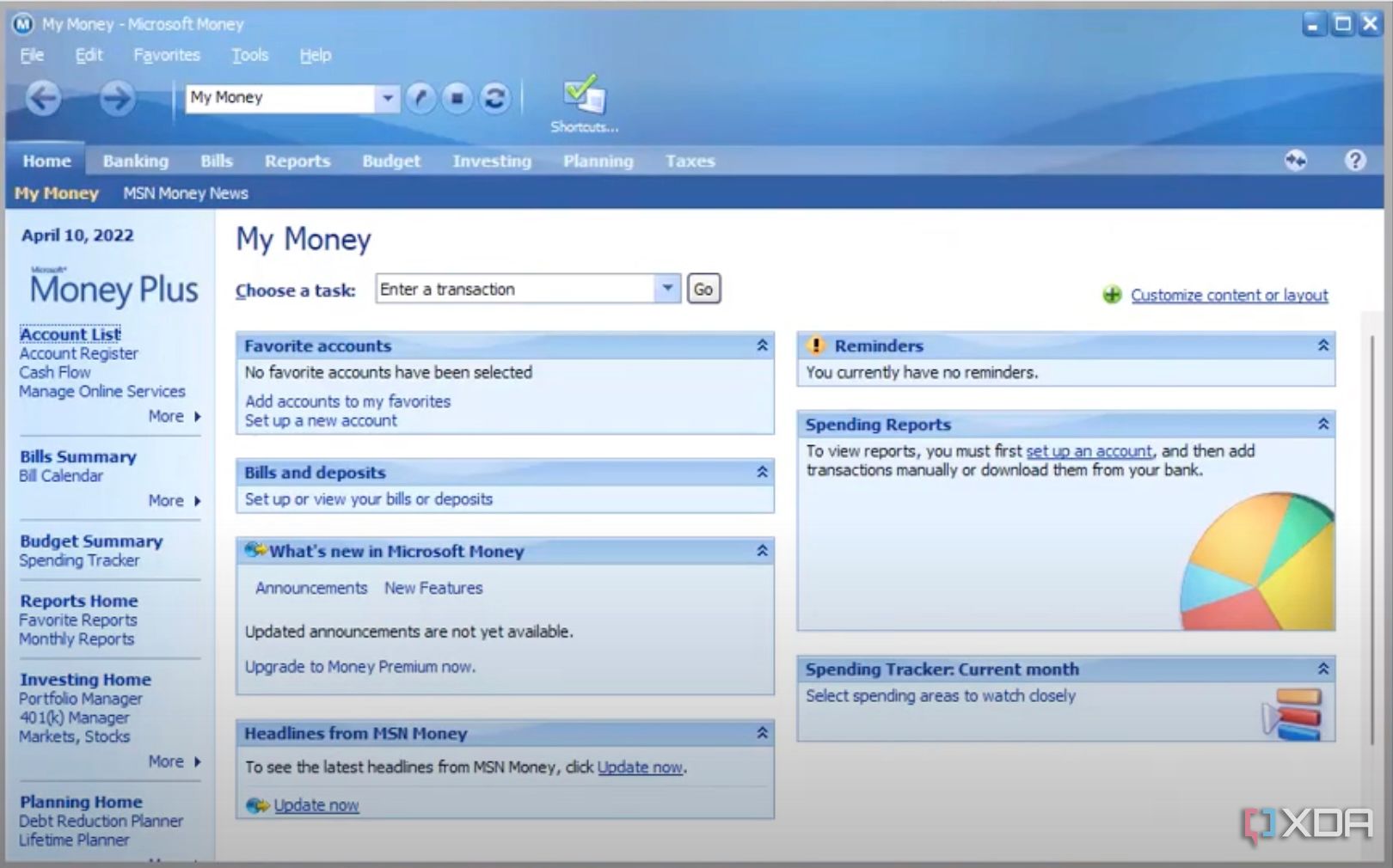1393x868 pixels.
Task: Click Select spending areas to watch closely
Action: (x=941, y=696)
